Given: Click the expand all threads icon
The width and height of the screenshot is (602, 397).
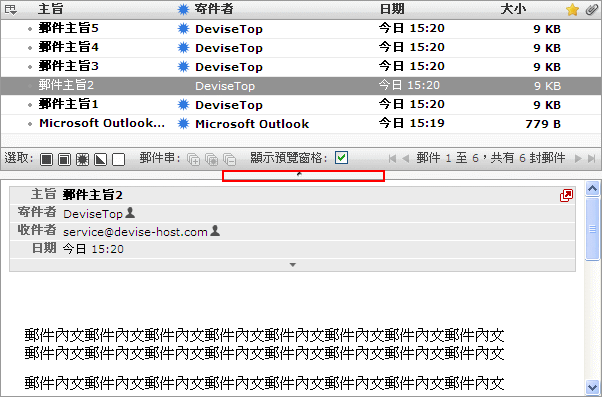Looking at the screenshot, I should 193,159.
